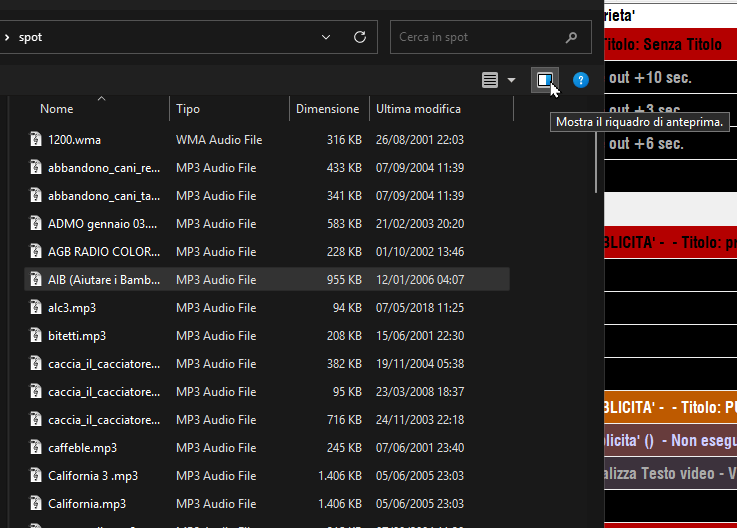
Task: Select 'Titolo: Senza Titolo' row in background window
Action: 670,44
